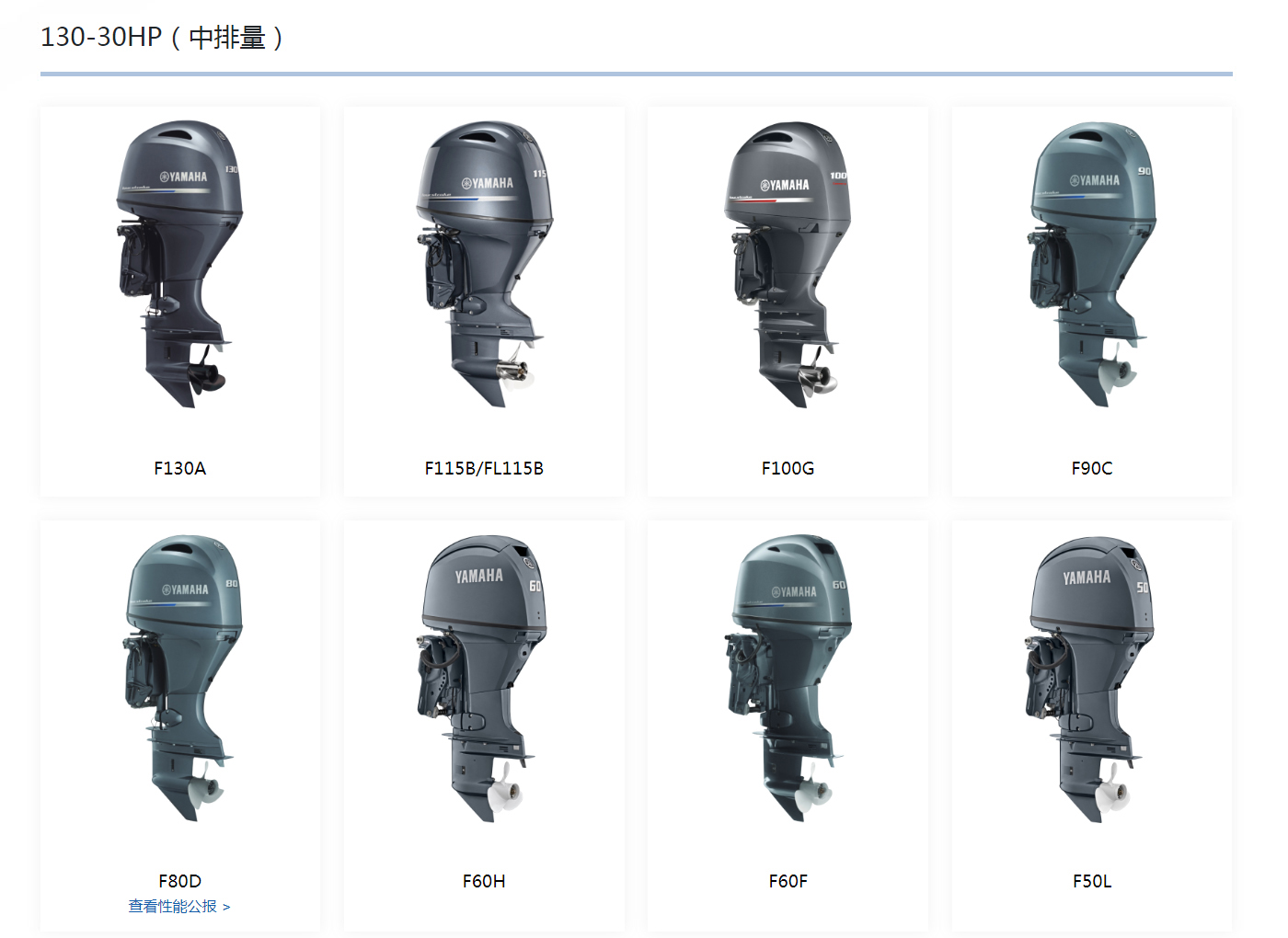Viewport: 1288px width, 938px height.
Task: Click the F80D model name
Action: [180, 881]
